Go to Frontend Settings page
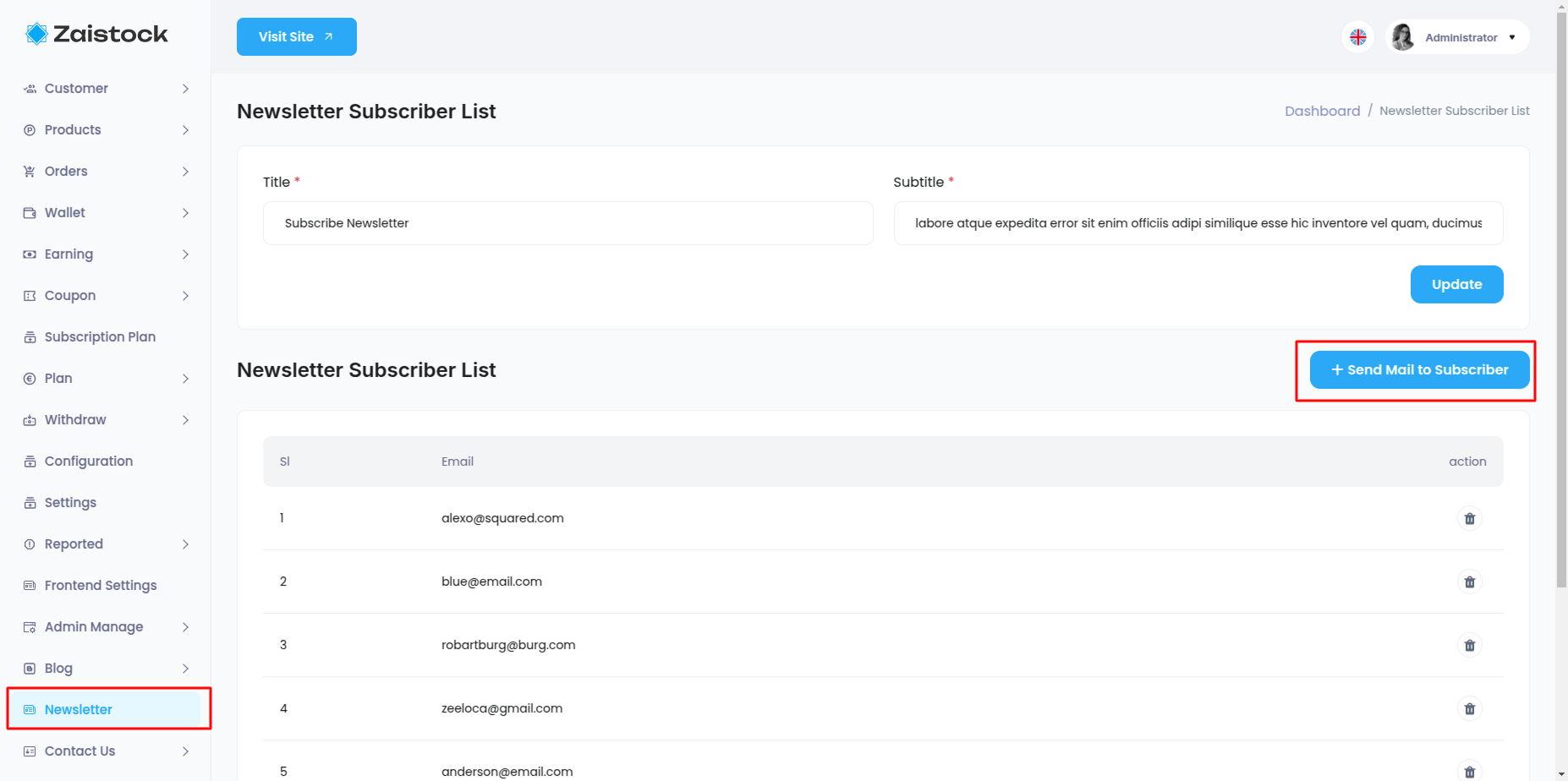Screen dimensions: 1568x781 coord(101,585)
